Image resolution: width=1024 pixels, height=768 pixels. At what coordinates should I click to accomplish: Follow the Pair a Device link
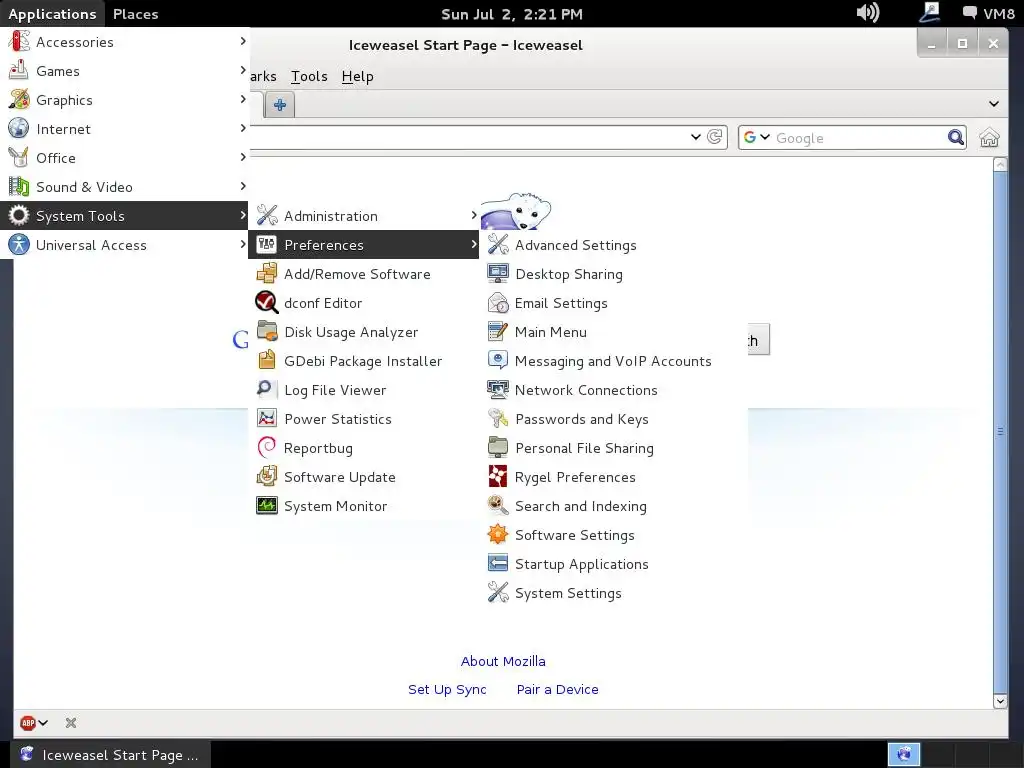[x=557, y=689]
